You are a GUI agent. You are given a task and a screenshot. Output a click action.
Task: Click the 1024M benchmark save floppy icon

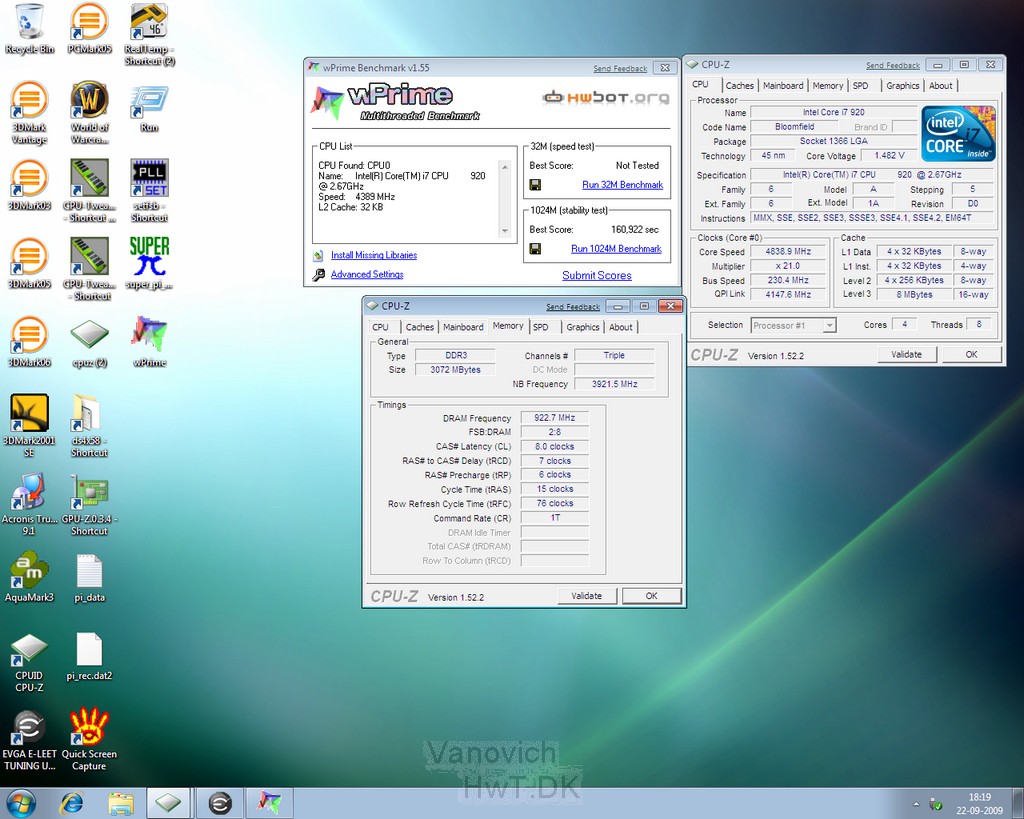coord(535,249)
